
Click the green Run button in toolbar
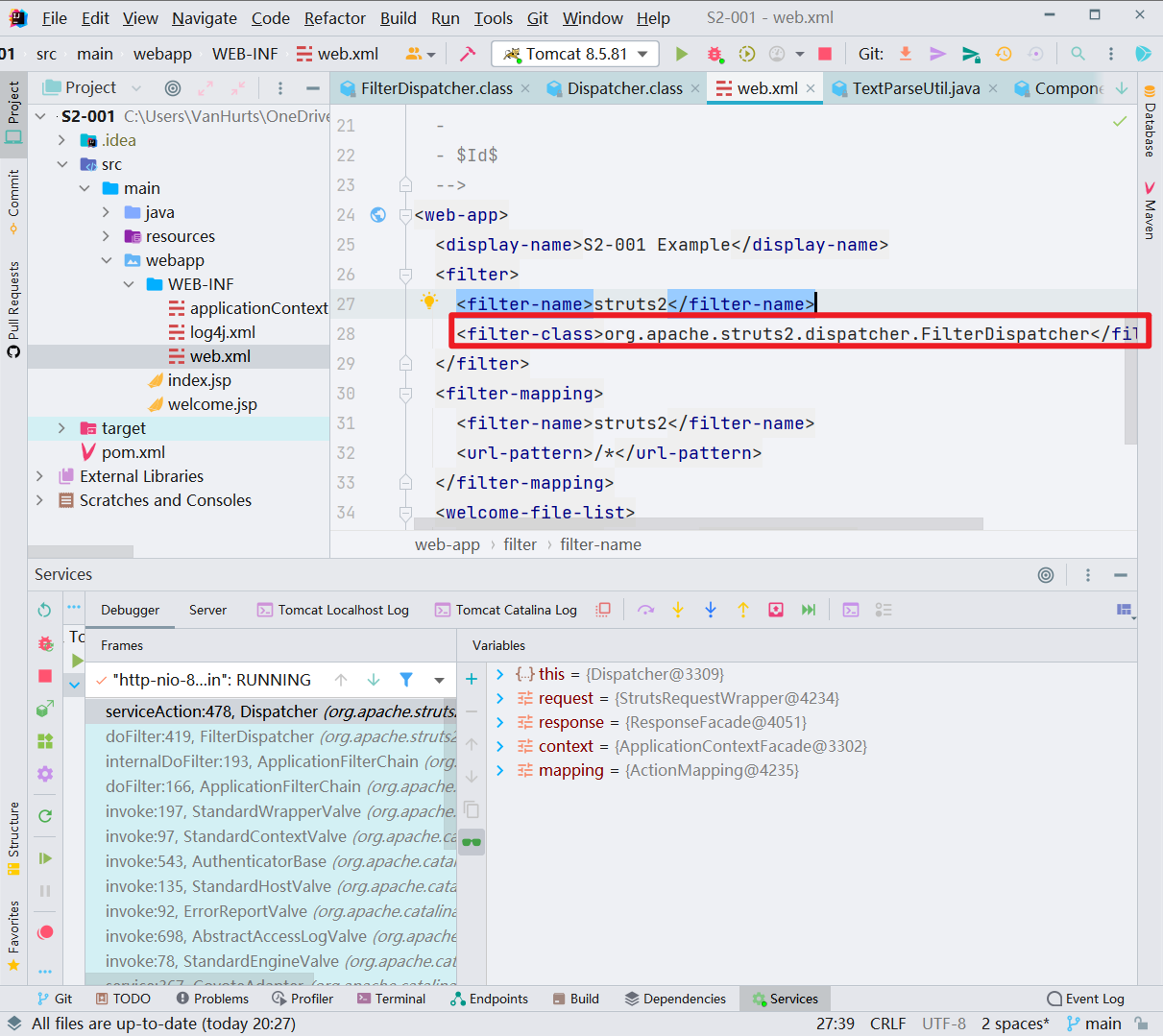pos(682,54)
